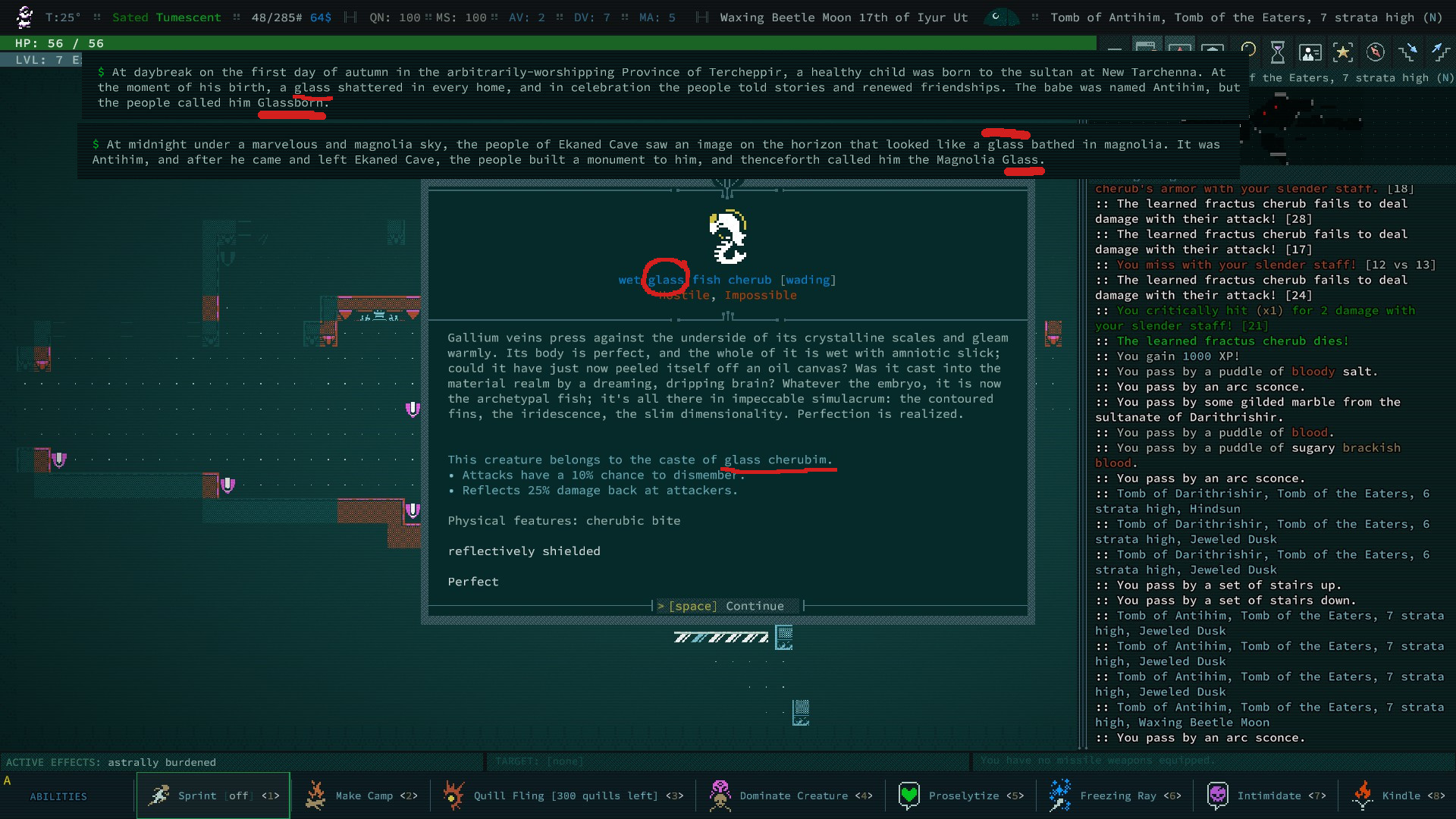Open the character sheet ID card icon
Image resolution: width=1456 pixels, height=819 pixels.
point(1310,52)
